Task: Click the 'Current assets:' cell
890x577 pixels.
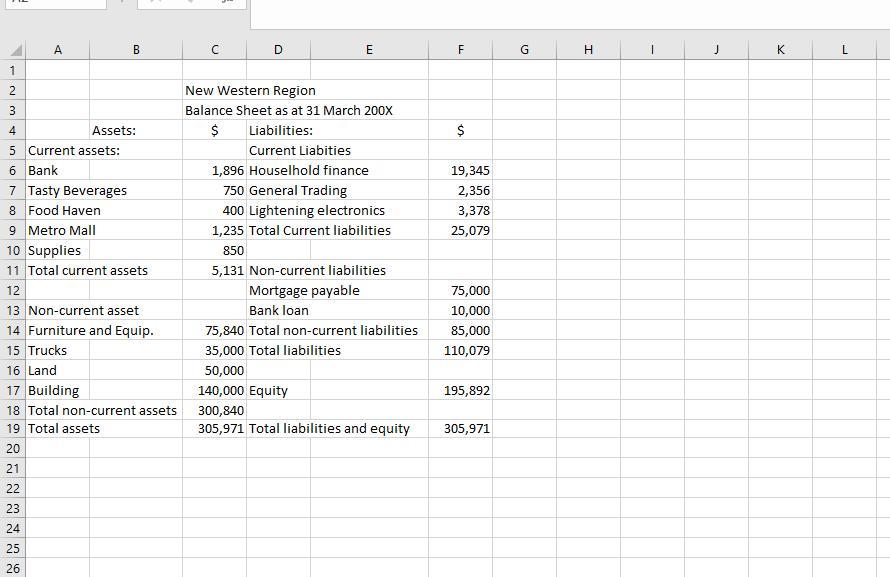Action: coord(57,150)
